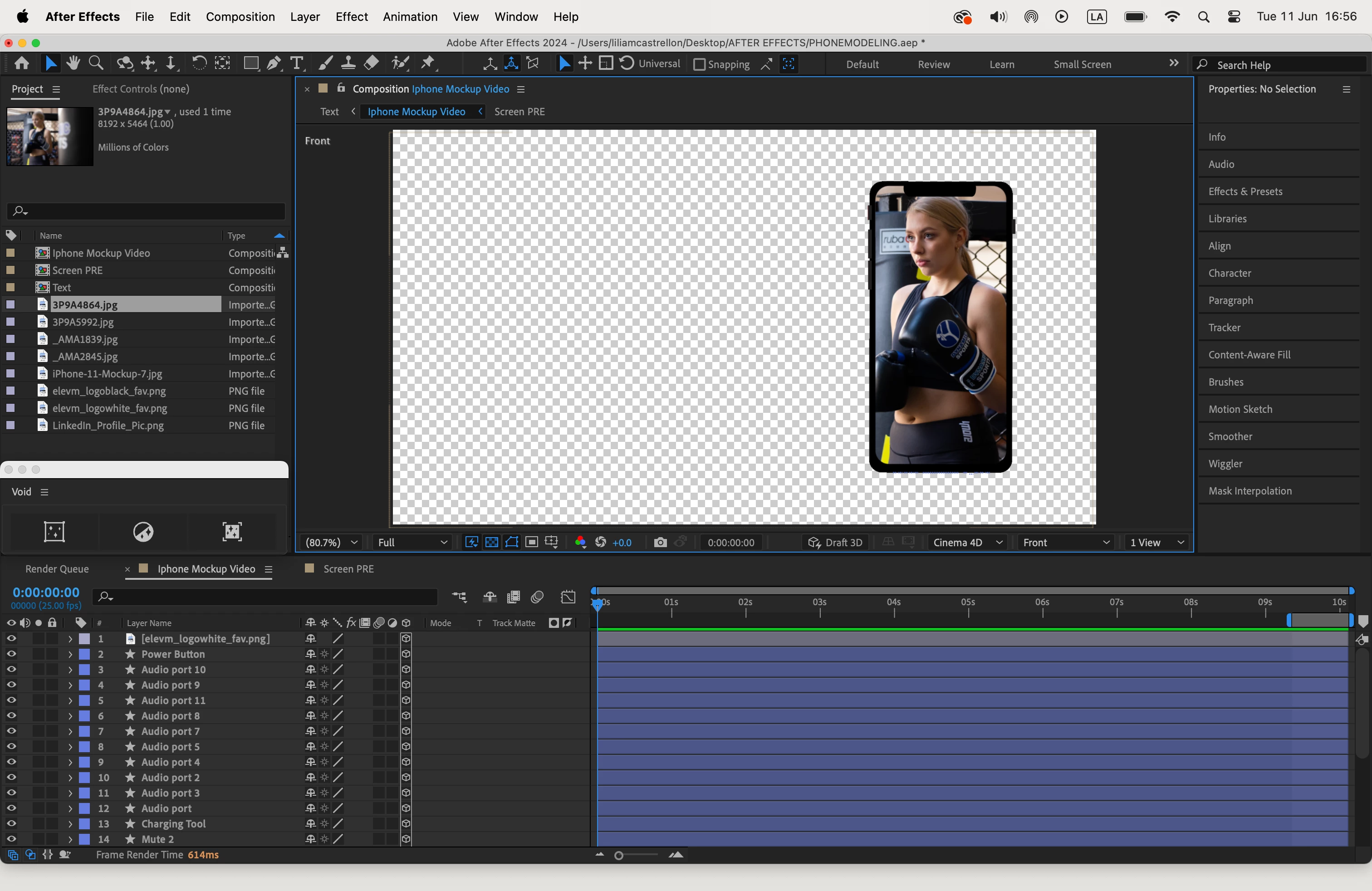
Task: Click the Rotation tool icon
Action: pos(199,64)
